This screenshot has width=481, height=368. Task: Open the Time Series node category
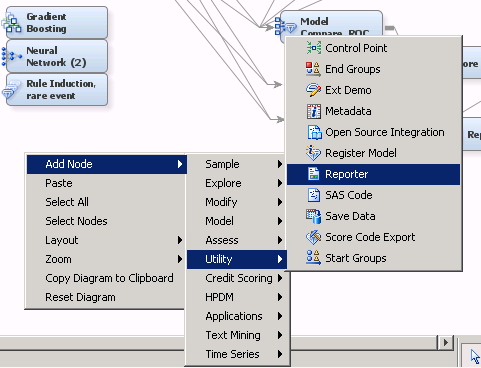[x=237, y=354]
